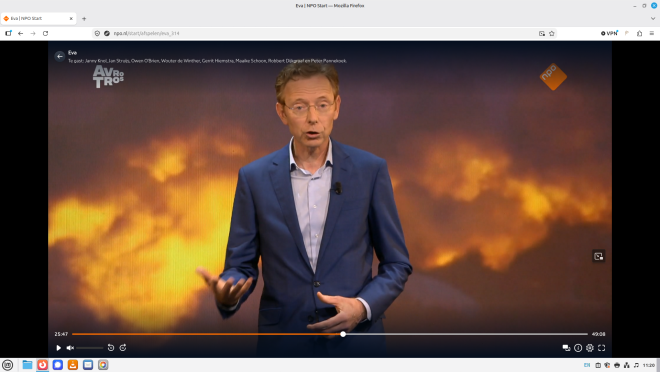Open blue chat app in taskbar
Screen dimensions: 660x372
(x=58, y=365)
